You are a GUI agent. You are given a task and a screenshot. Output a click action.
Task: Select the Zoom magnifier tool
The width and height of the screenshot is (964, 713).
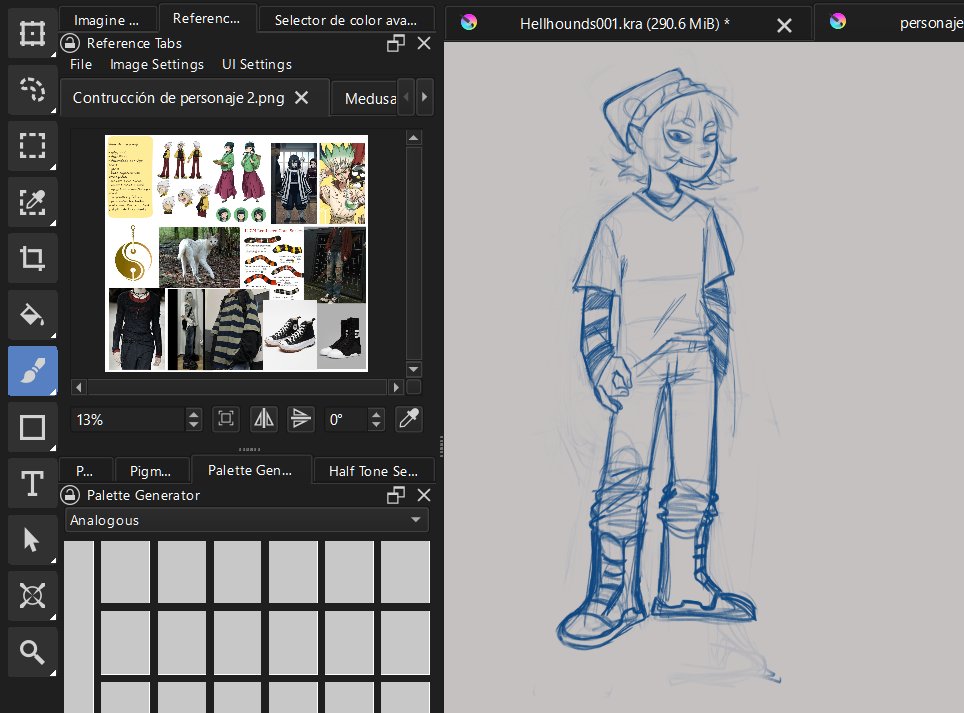(x=33, y=652)
